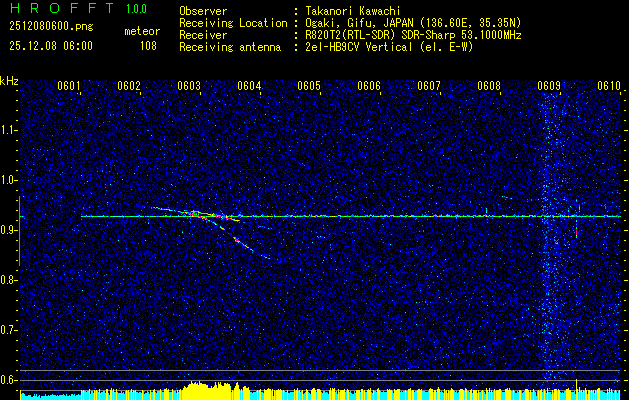Click the 1.0 kHz axis label
Image resolution: width=629 pixels, height=400 pixels.
pos(8,180)
